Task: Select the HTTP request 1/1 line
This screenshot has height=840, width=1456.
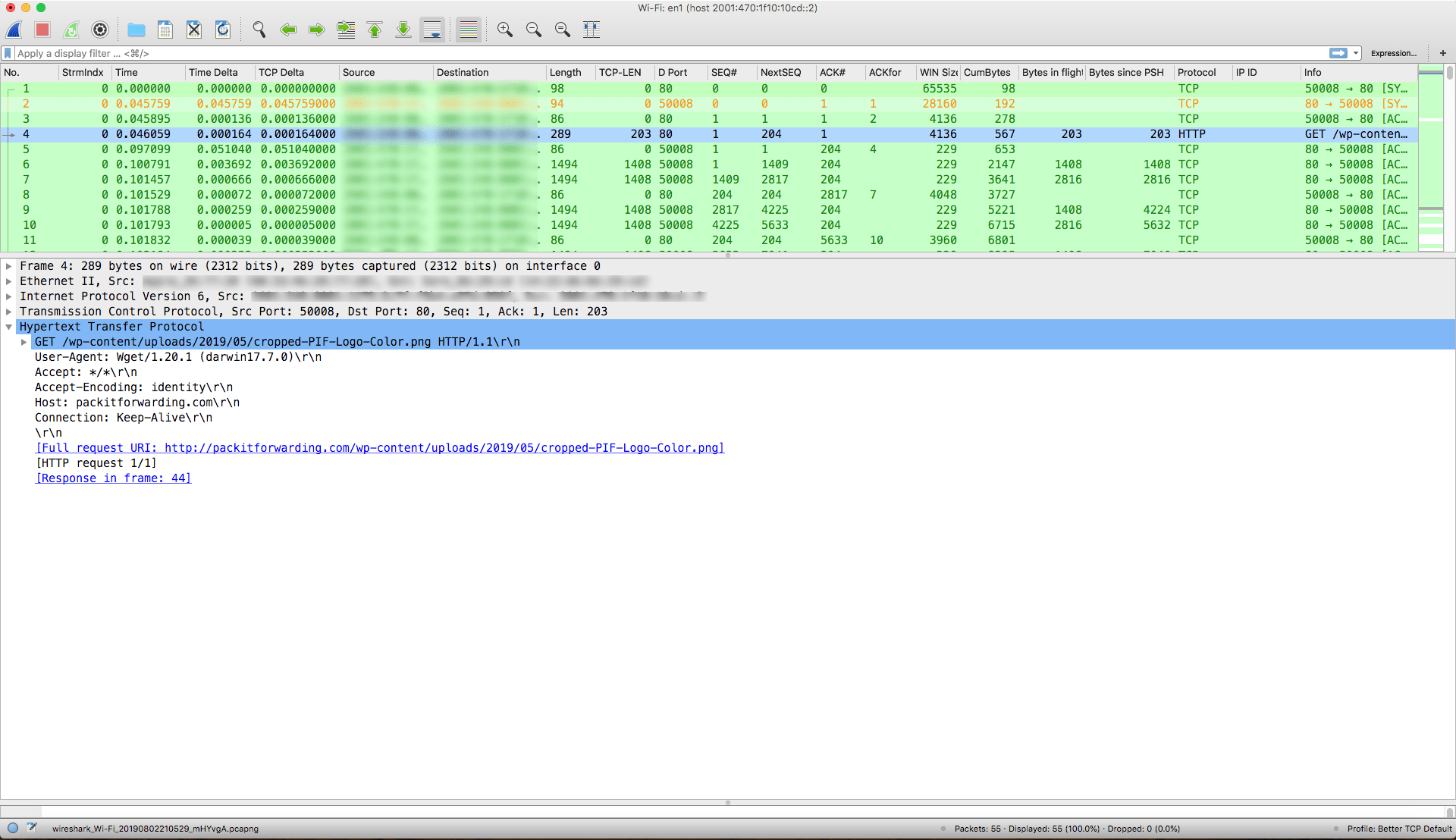Action: tap(96, 463)
